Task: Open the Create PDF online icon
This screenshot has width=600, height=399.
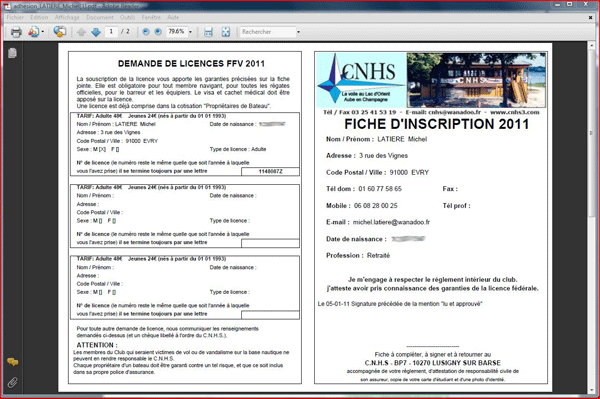Action: [33, 32]
